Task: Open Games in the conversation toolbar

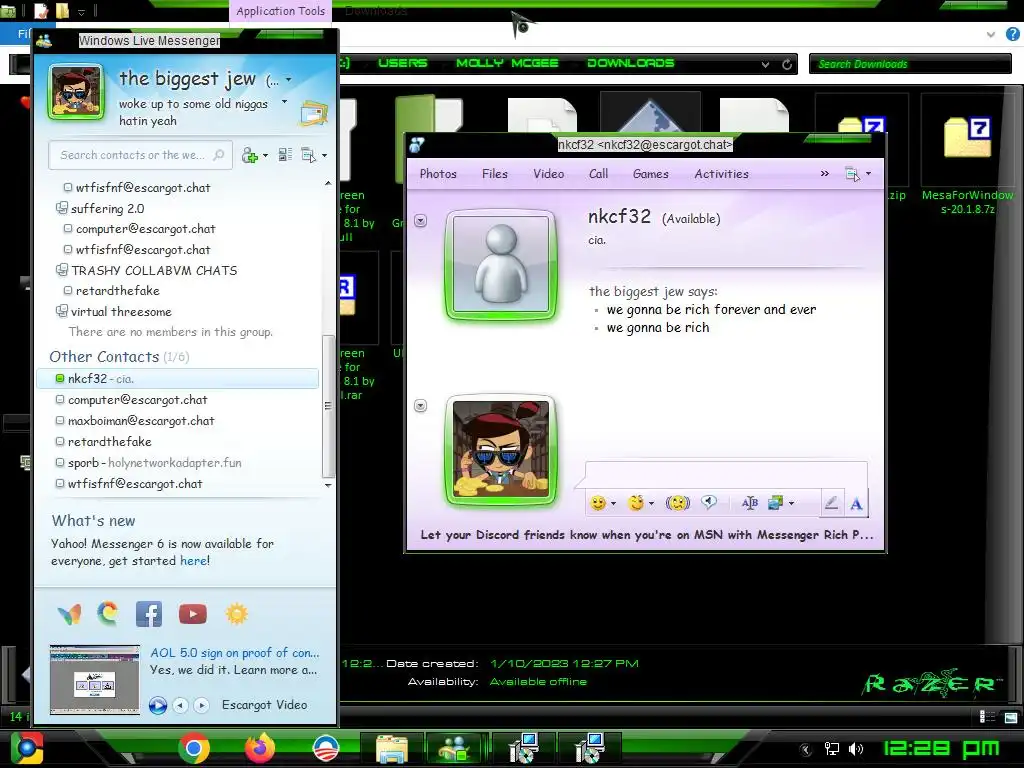Action: [650, 174]
